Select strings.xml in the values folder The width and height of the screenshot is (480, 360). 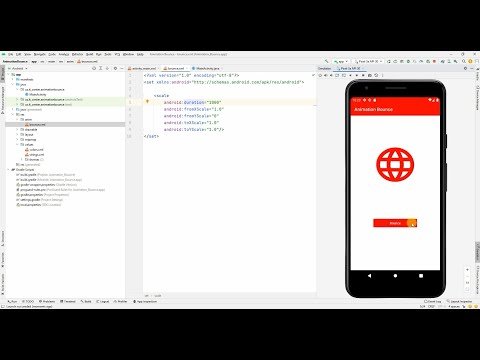pos(34,155)
